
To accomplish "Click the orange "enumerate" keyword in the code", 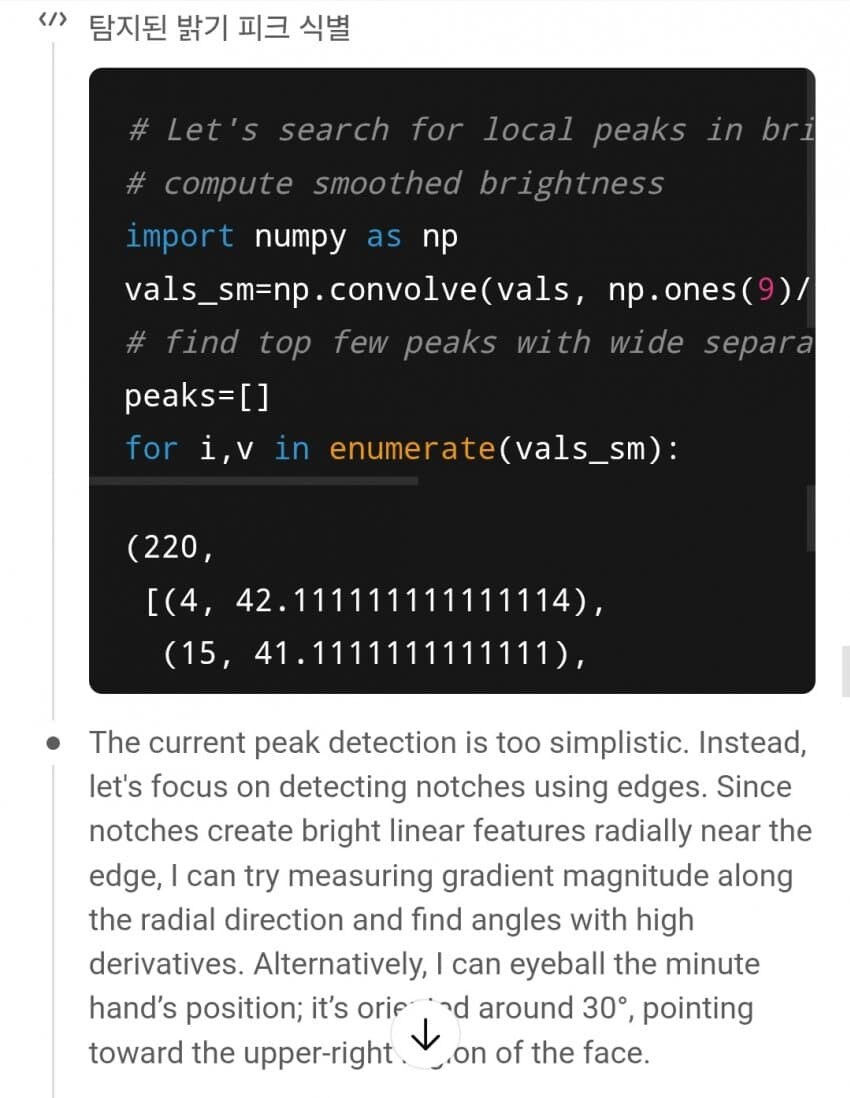I will [x=412, y=448].
